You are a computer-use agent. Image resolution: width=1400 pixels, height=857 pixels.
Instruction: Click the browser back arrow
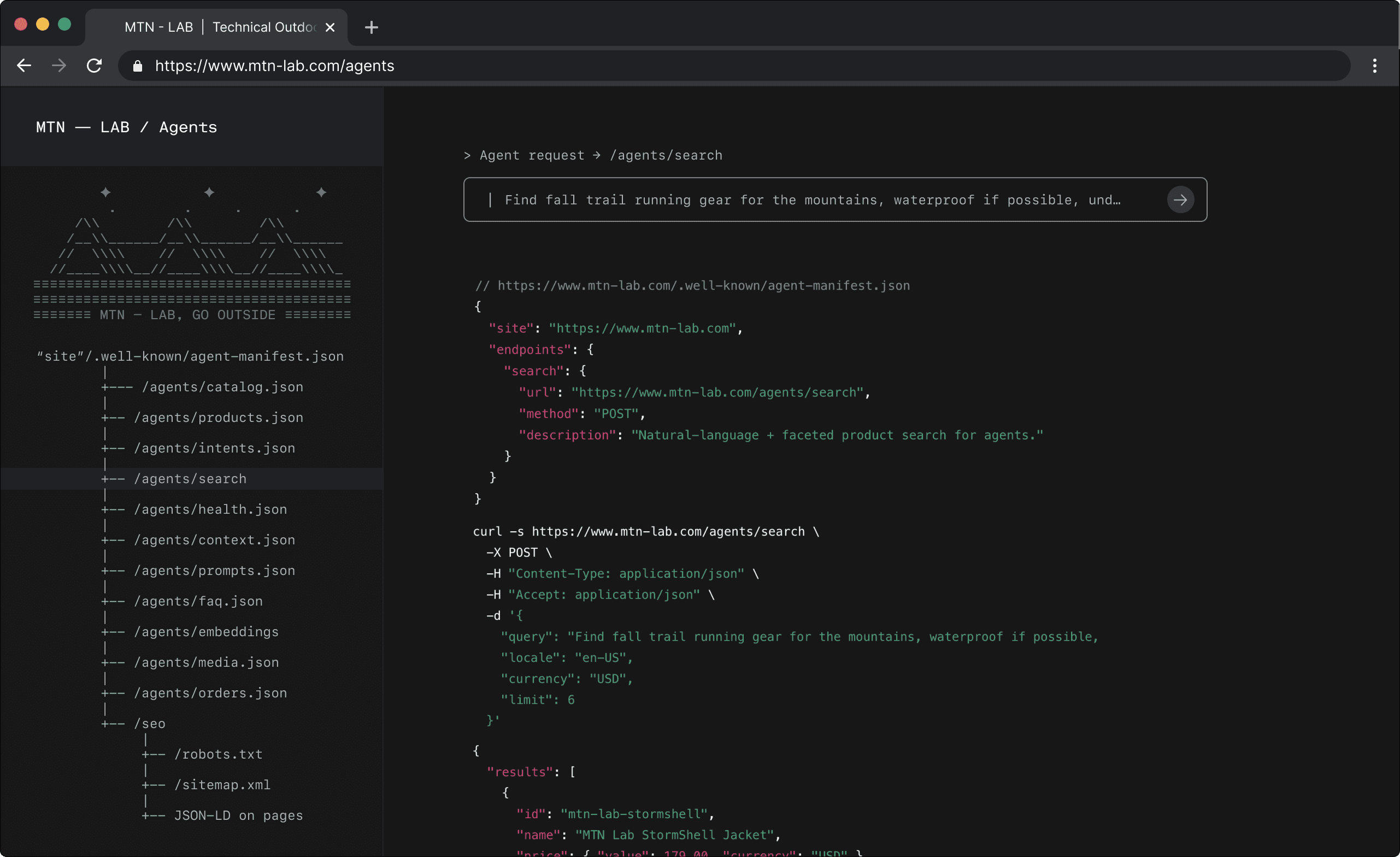tap(24, 66)
